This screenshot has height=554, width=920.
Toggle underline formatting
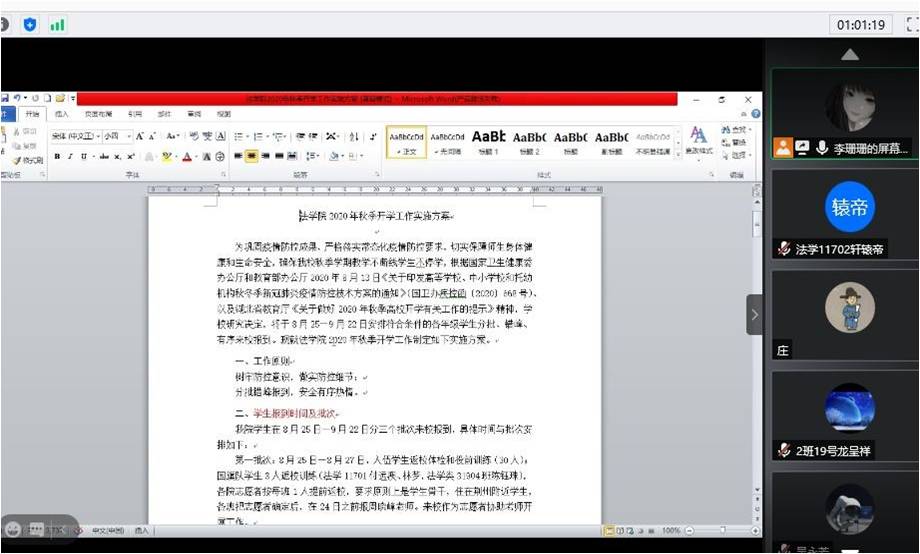coord(83,157)
